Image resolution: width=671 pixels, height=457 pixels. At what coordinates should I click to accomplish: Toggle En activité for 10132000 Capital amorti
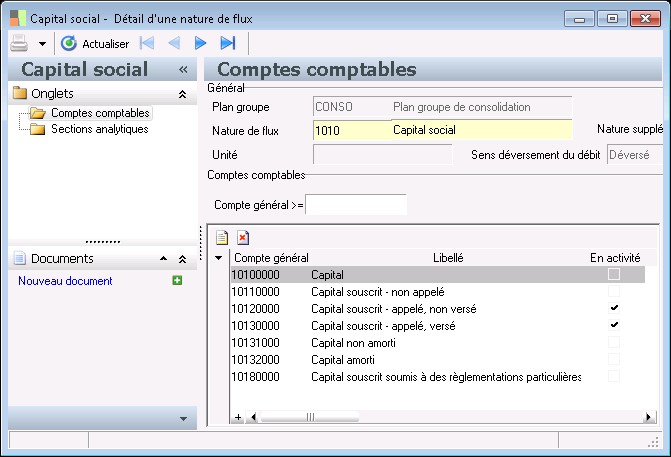614,359
